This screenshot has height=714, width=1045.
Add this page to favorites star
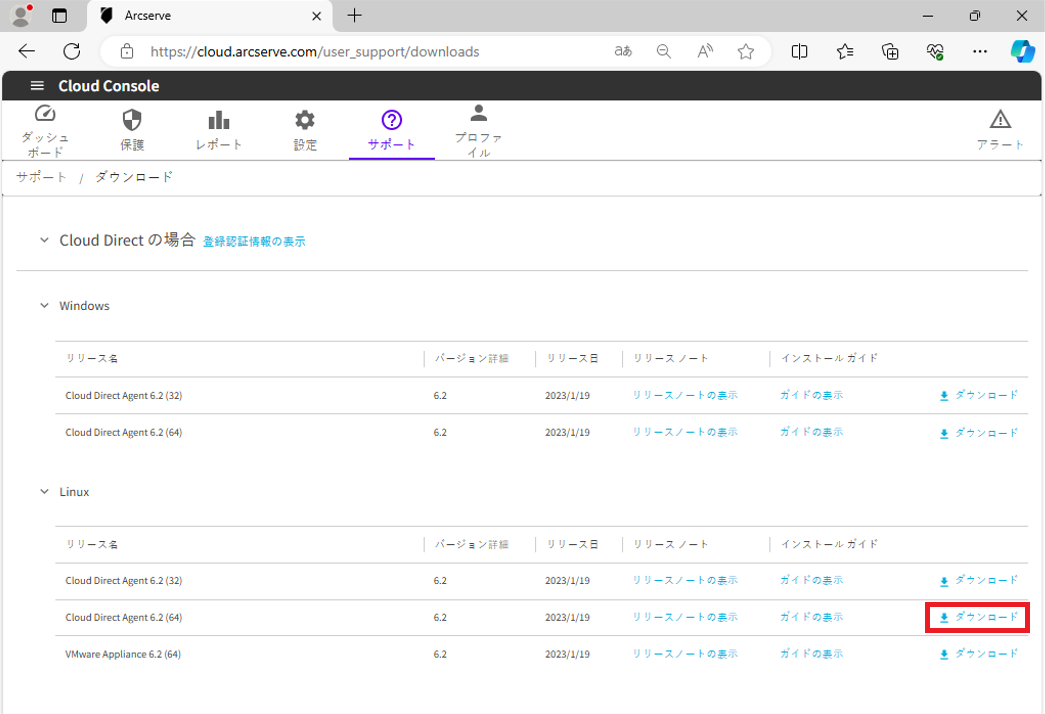745,52
